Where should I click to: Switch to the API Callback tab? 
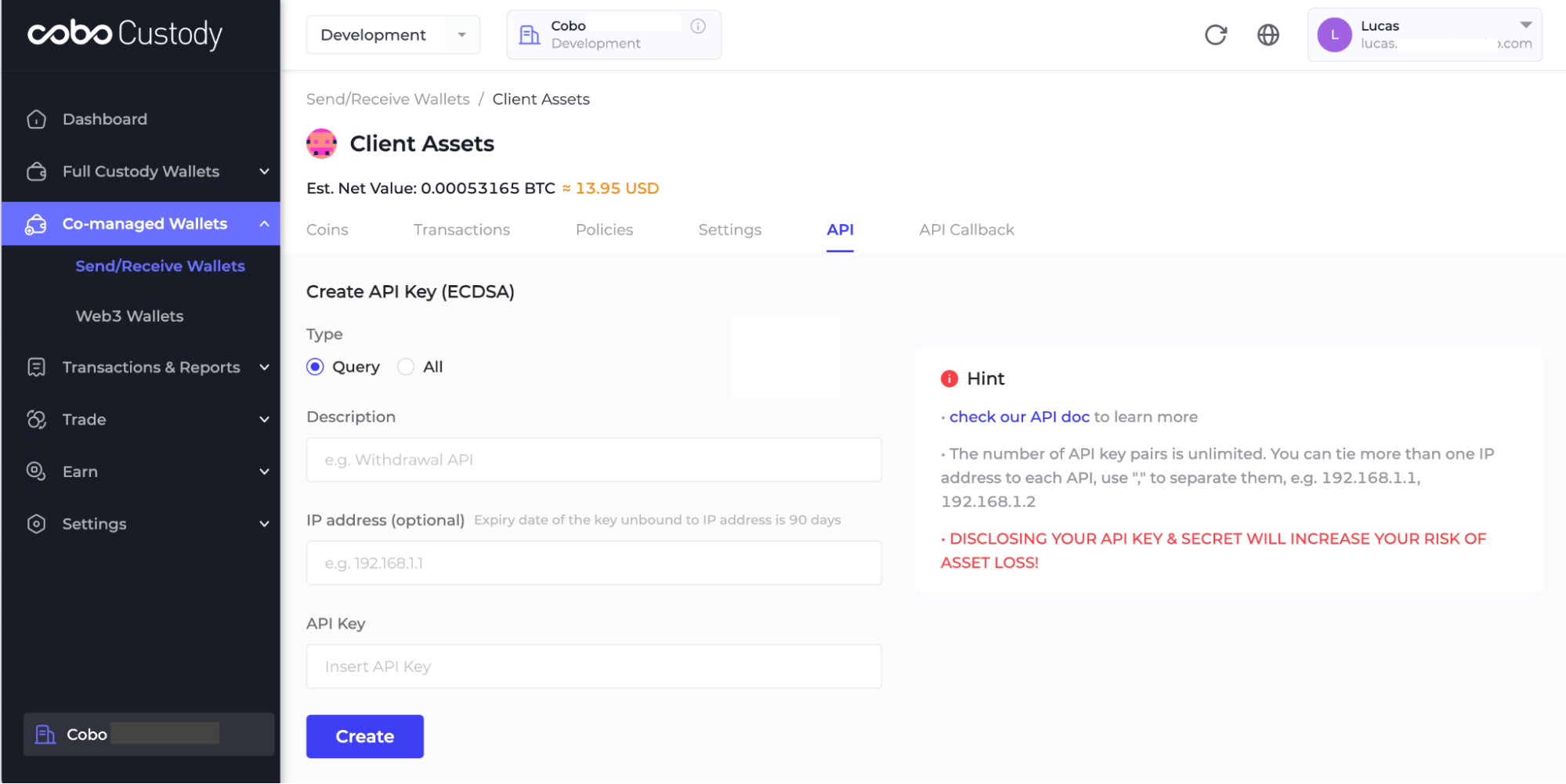[x=967, y=229]
